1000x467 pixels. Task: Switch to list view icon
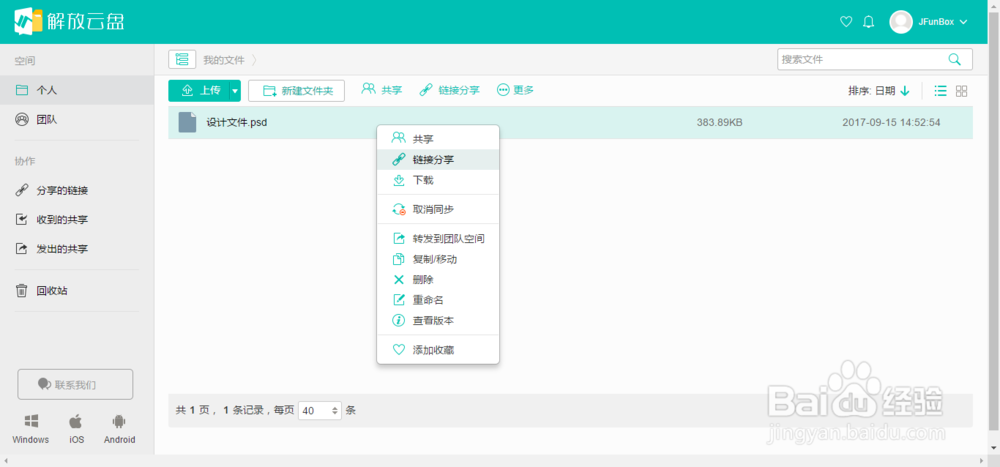[940, 91]
